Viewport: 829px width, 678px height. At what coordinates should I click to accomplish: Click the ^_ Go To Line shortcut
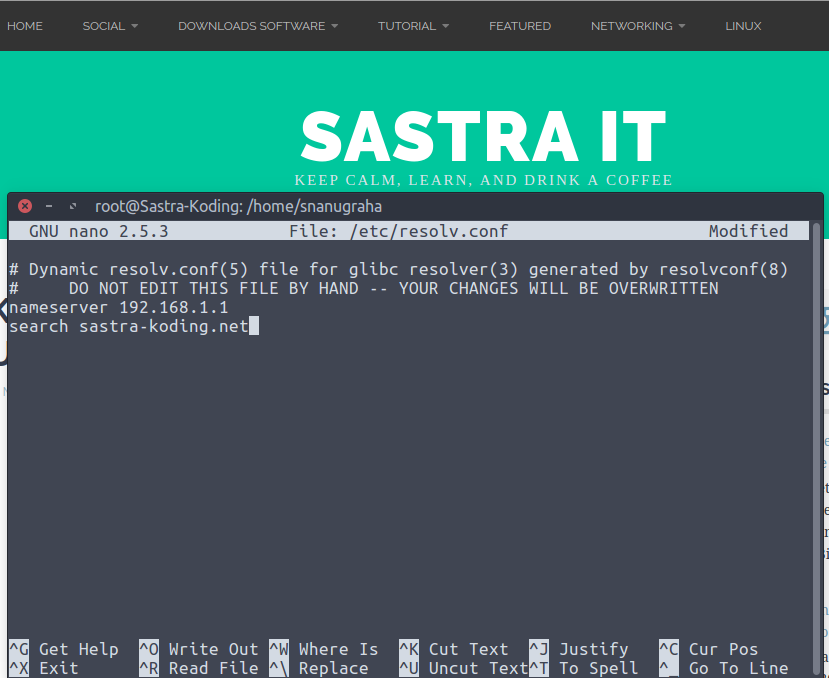point(724,668)
